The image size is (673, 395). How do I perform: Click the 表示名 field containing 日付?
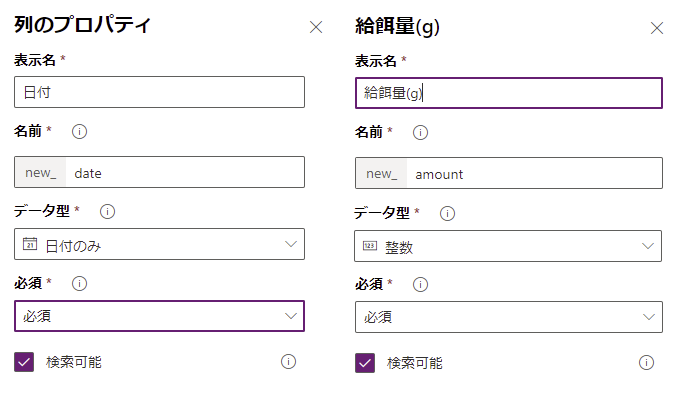click(159, 92)
